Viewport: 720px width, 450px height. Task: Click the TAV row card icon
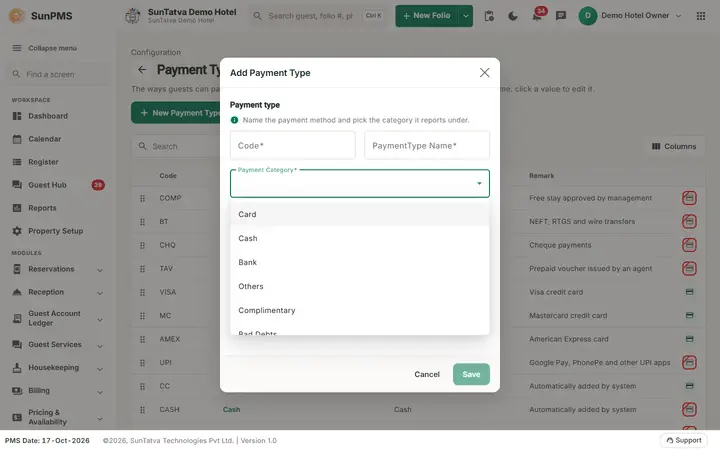coord(689,268)
